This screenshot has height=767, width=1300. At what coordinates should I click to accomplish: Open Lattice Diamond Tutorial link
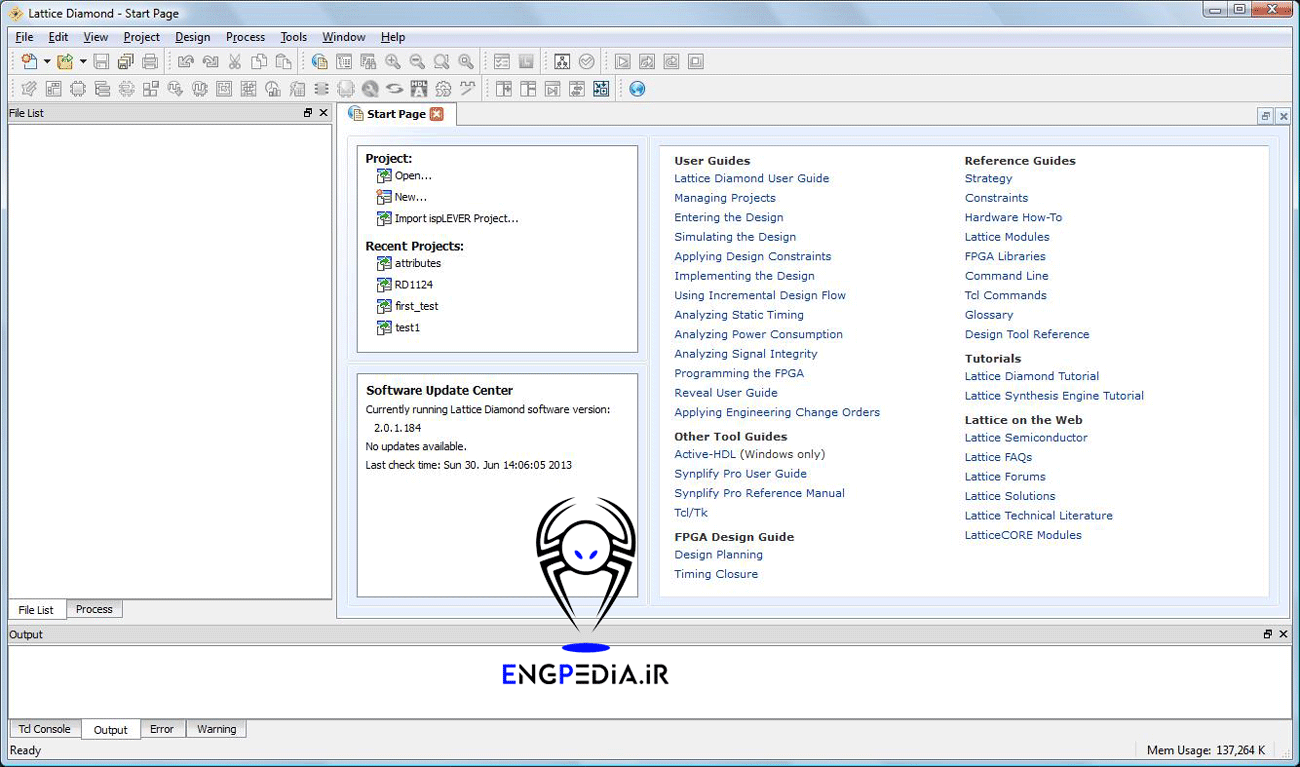[x=1031, y=376]
